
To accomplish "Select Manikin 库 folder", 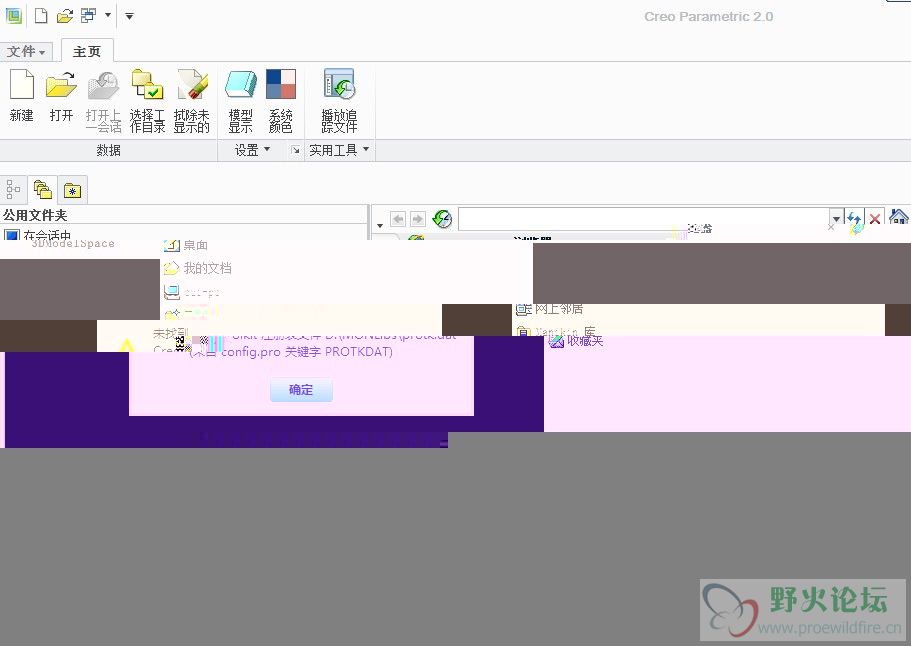I will pos(557,331).
